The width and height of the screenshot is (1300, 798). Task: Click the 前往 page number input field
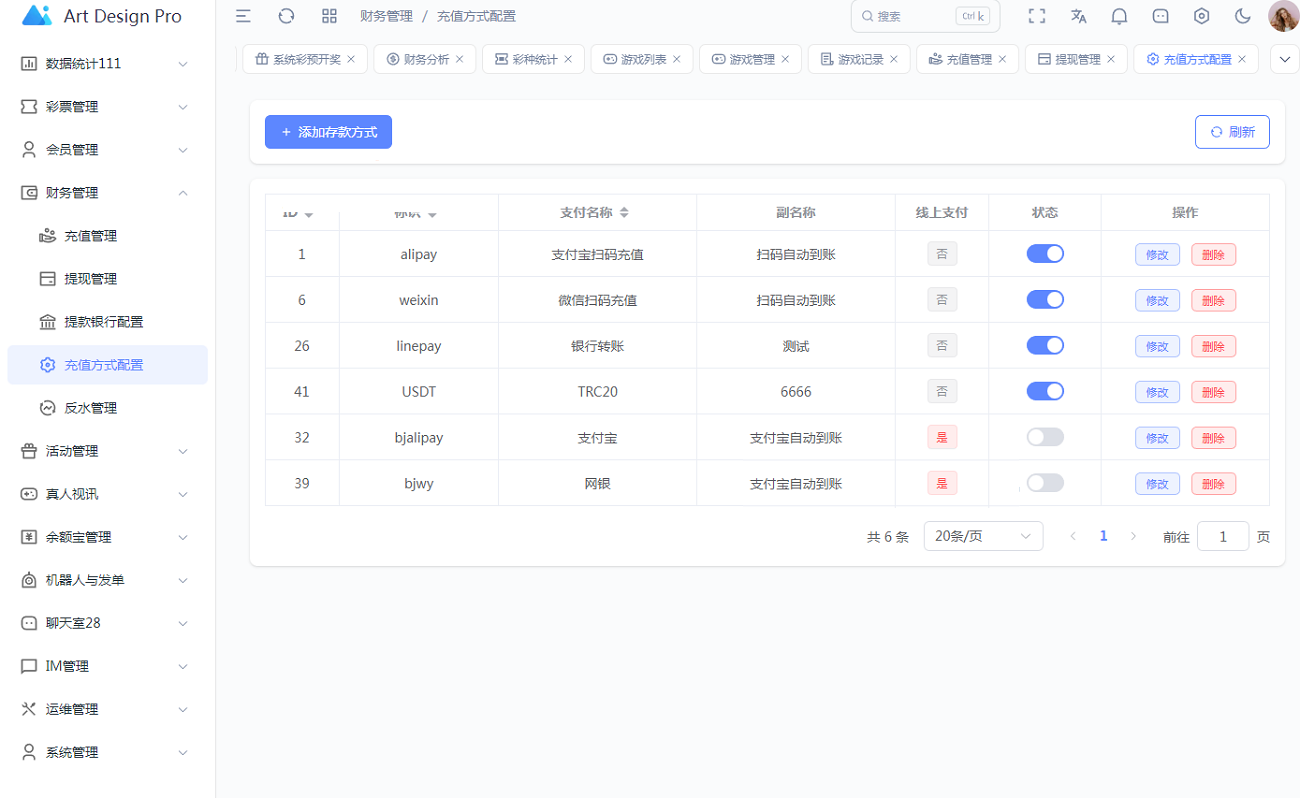1222,536
